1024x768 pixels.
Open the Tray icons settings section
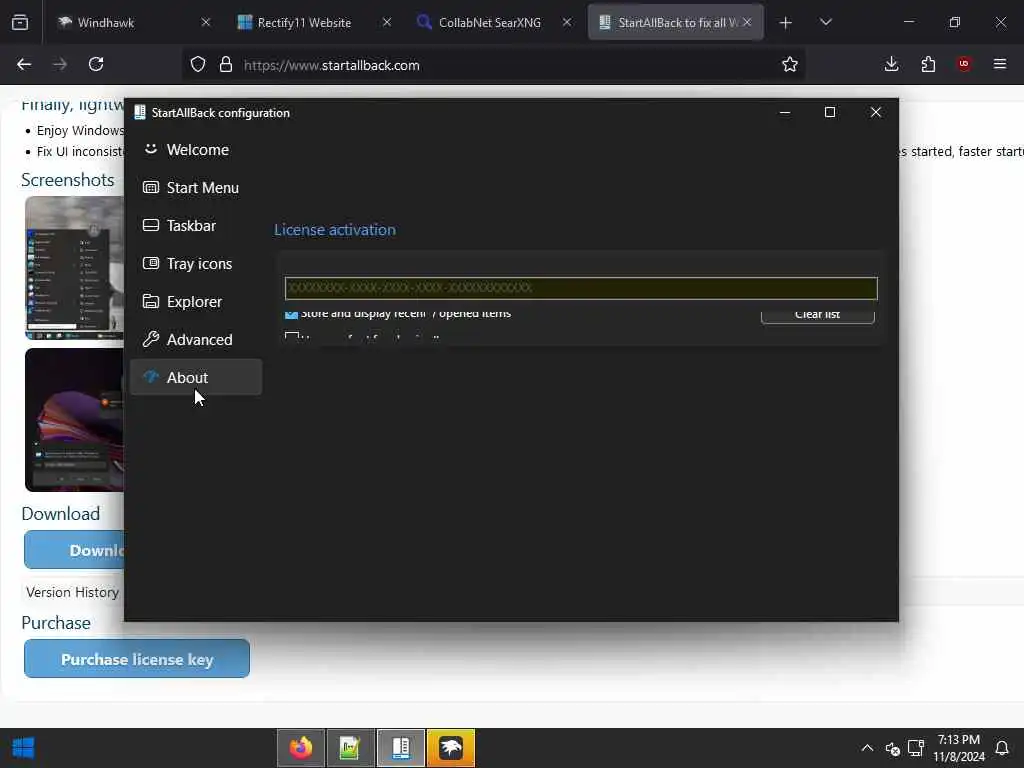tap(196, 263)
